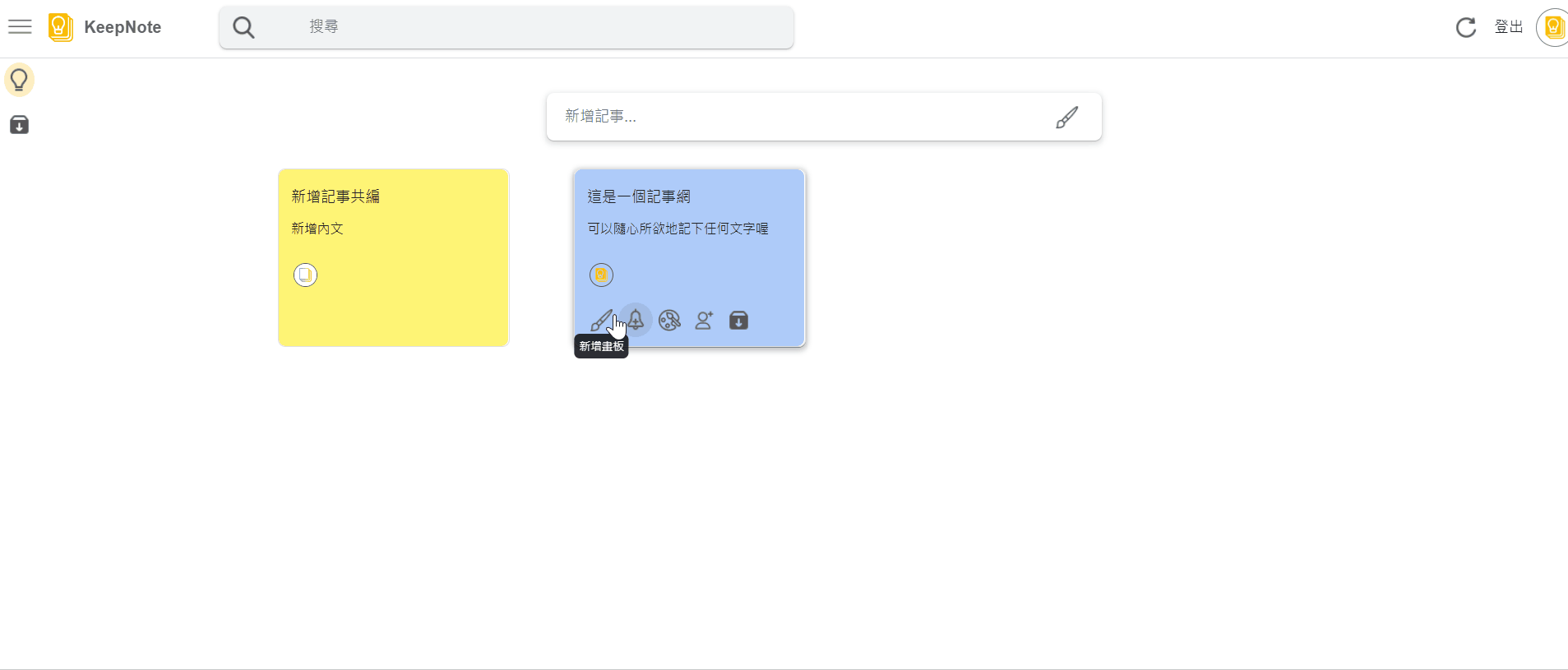This screenshot has height=670, width=1568.
Task: Set reminder bell on blue note
Action: tap(636, 320)
